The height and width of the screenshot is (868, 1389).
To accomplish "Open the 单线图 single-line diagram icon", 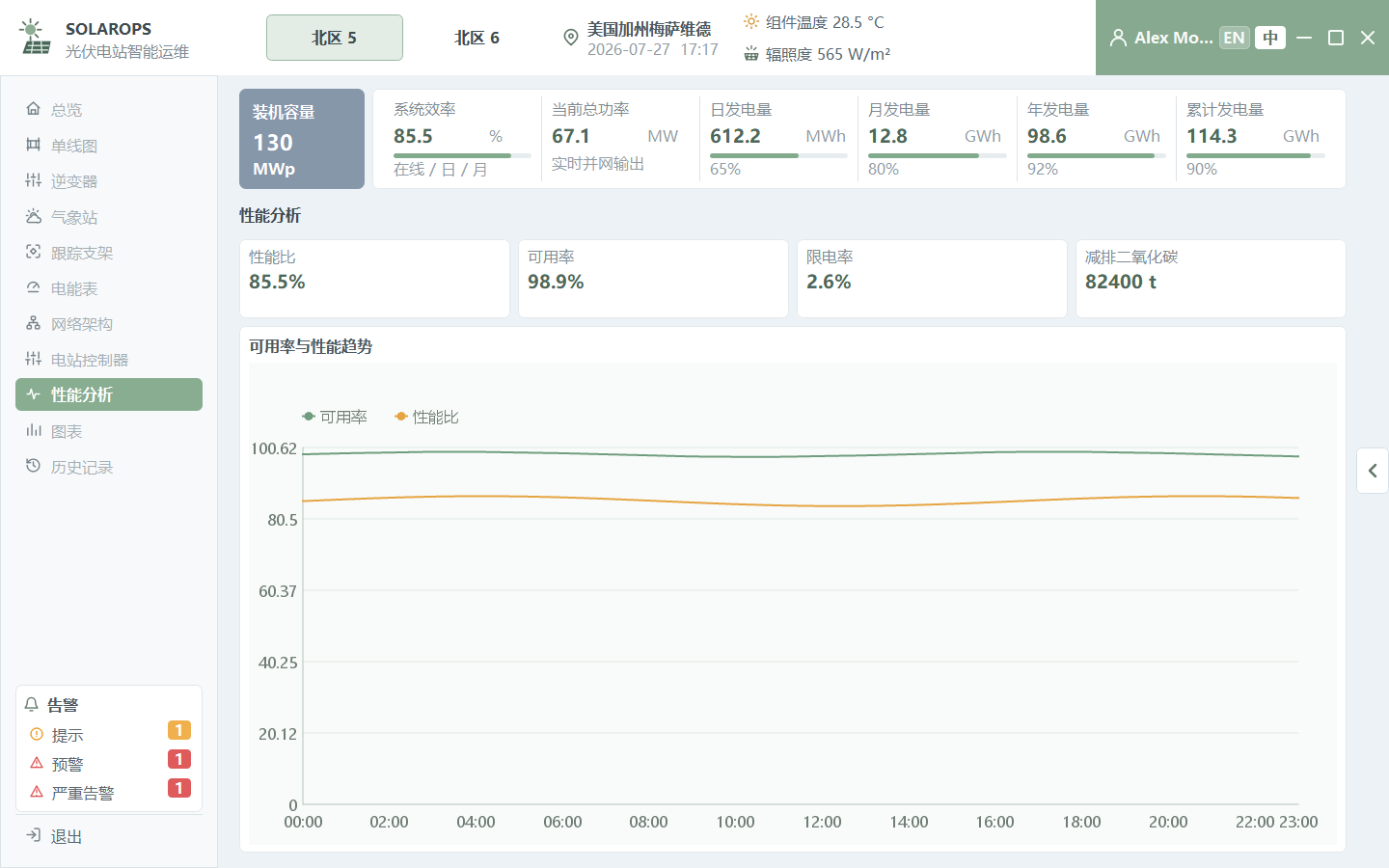I will click(33, 145).
